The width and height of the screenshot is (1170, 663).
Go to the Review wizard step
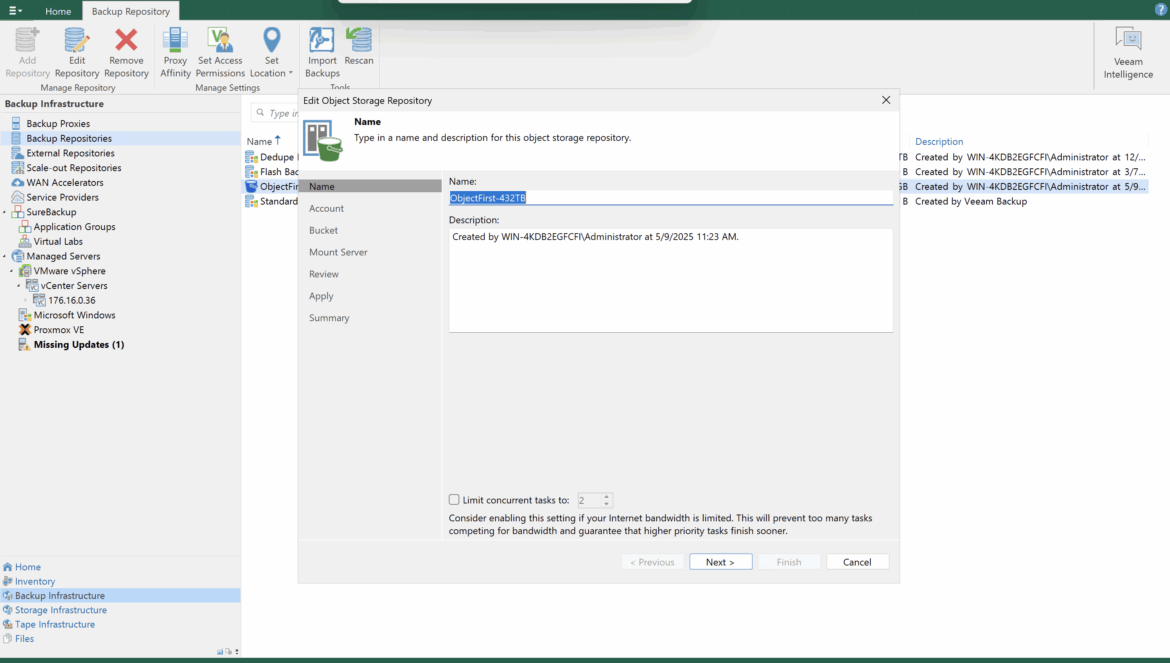click(324, 274)
